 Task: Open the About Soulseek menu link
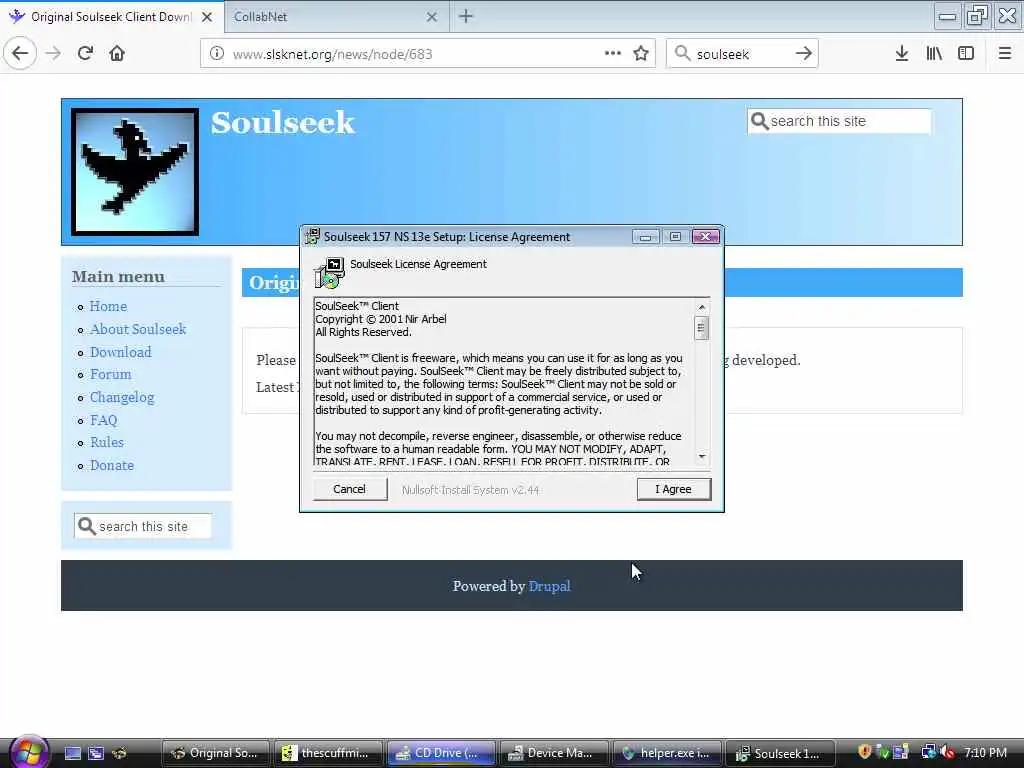click(x=138, y=329)
